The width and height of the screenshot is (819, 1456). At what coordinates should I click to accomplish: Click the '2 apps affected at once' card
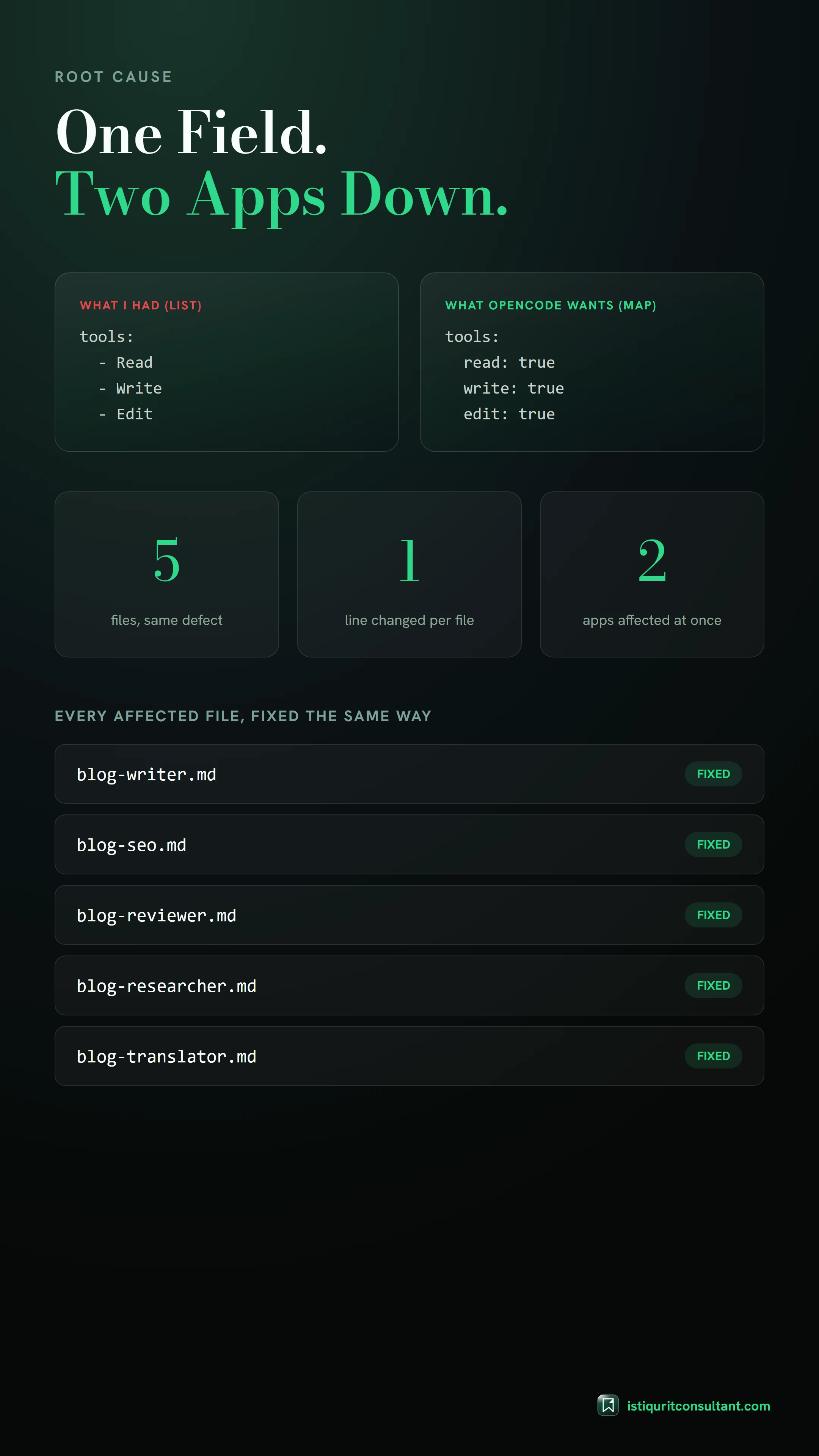click(x=652, y=574)
